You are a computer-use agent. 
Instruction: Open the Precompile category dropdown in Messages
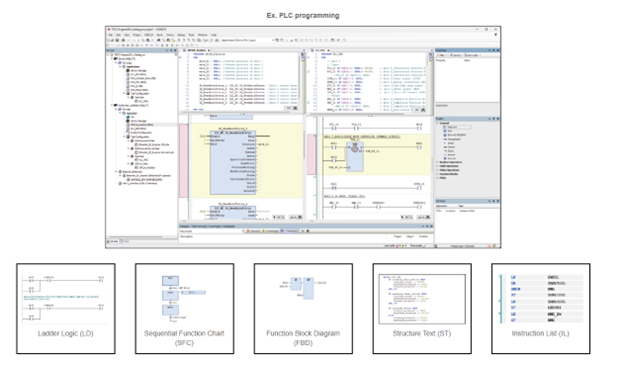211,231
